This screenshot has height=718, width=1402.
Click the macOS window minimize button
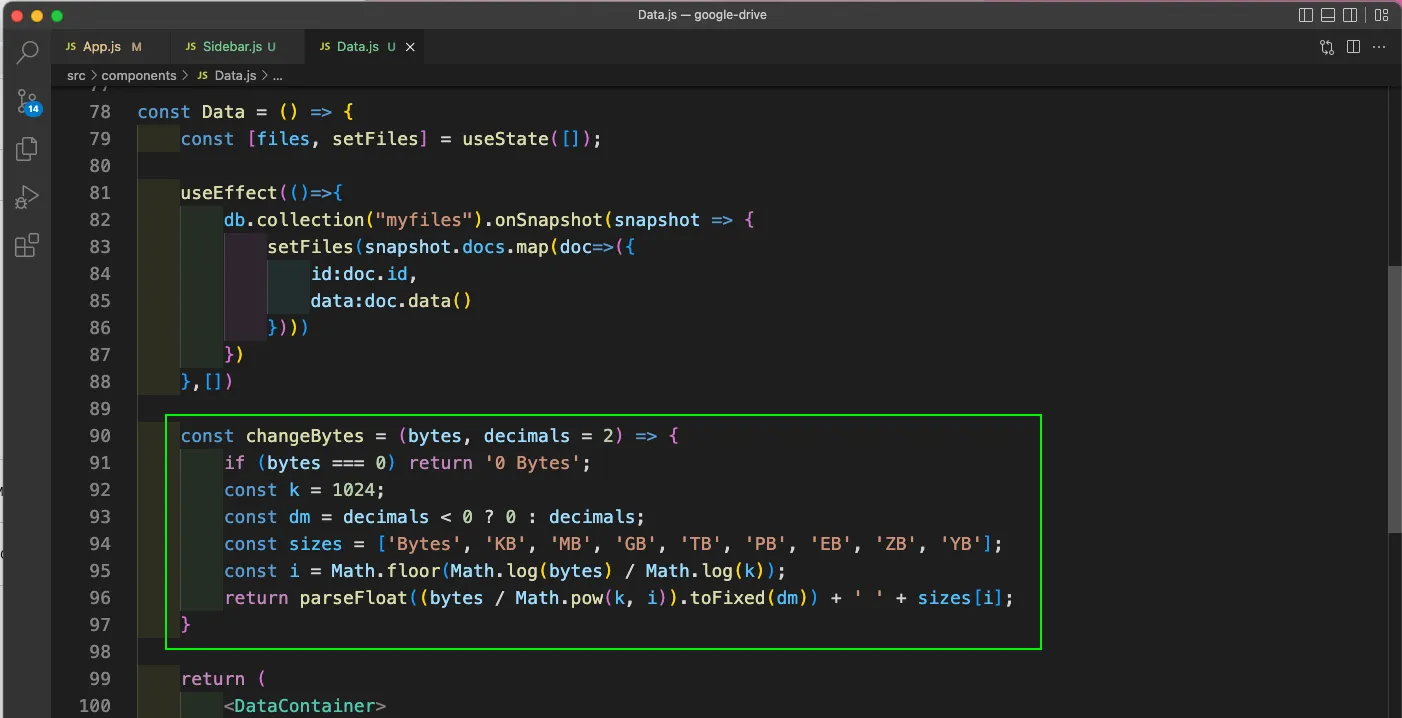37,16
